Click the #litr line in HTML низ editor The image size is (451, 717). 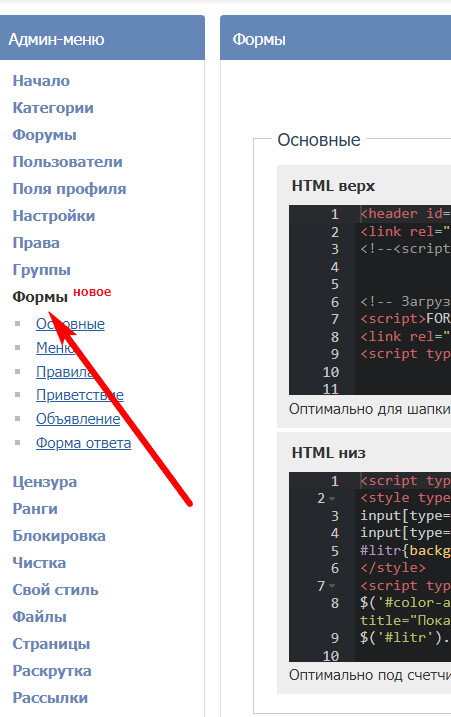click(405, 551)
